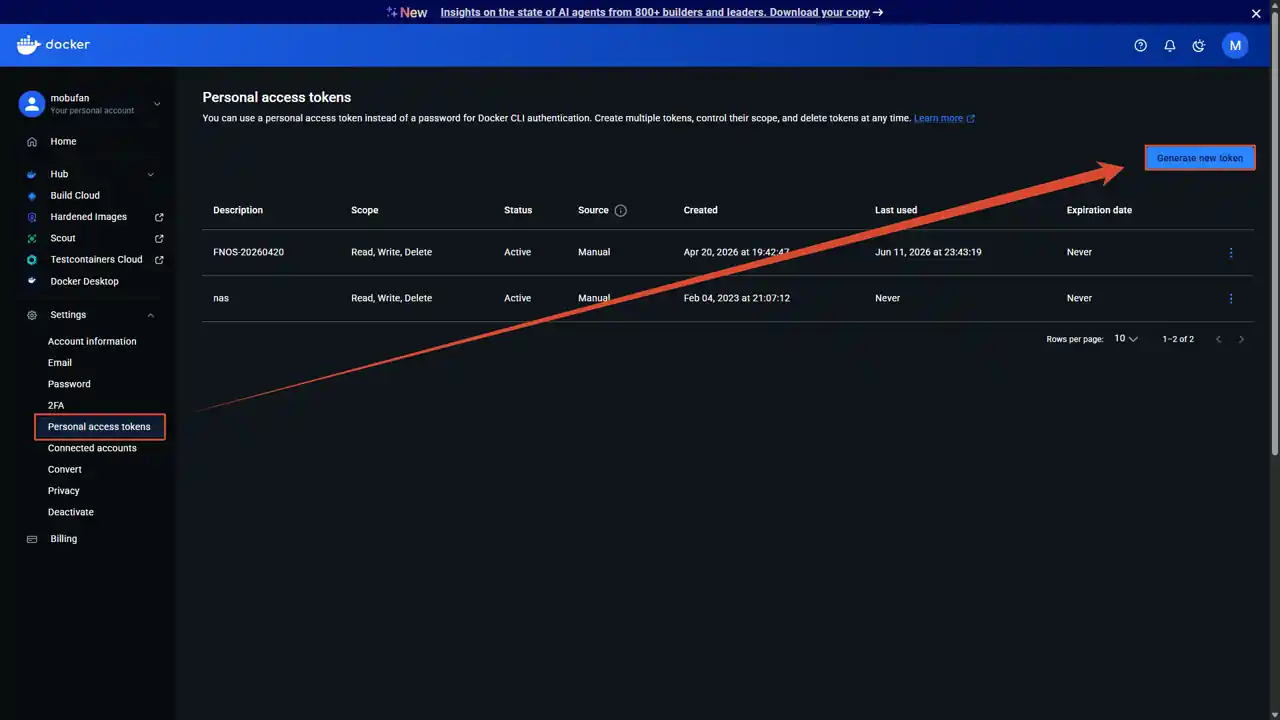
Task: Click the Hardened Images icon
Action: pyautogui.click(x=32, y=217)
